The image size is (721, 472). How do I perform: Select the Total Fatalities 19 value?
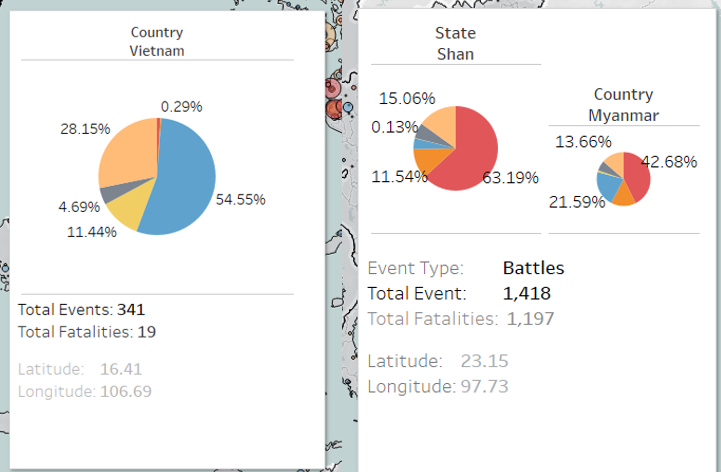147,331
